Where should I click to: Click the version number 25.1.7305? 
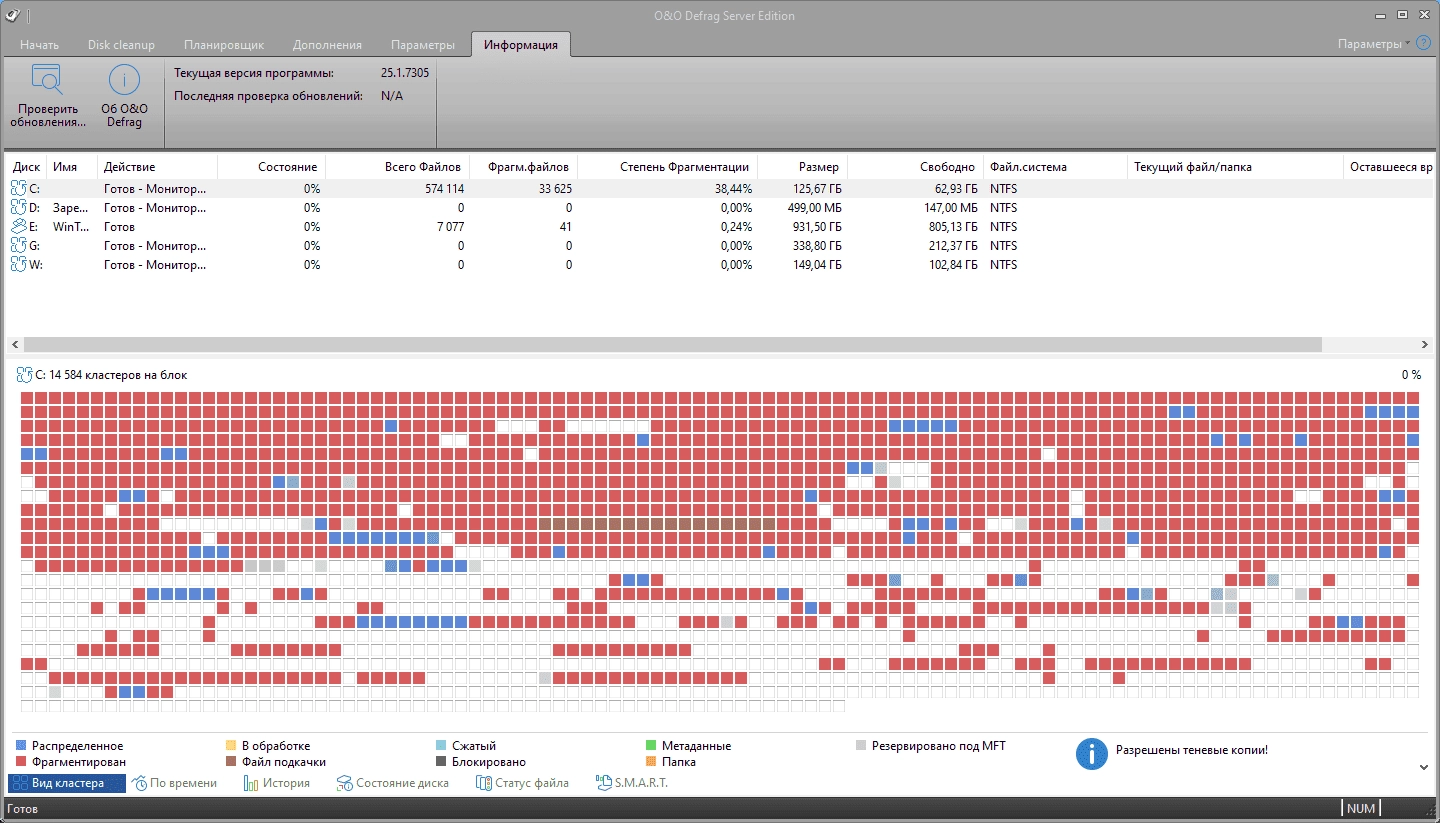click(x=405, y=73)
